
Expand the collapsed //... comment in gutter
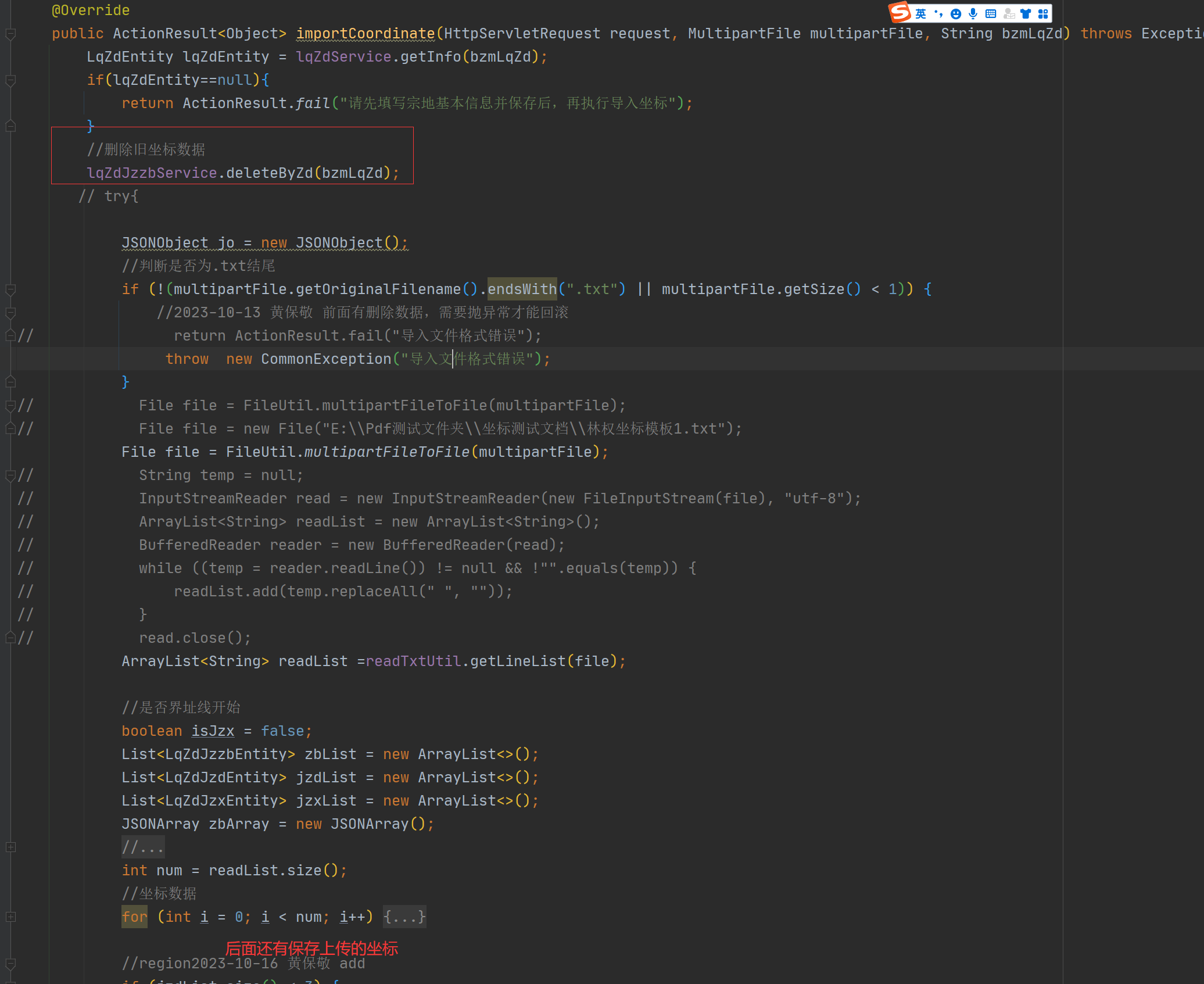[10, 847]
